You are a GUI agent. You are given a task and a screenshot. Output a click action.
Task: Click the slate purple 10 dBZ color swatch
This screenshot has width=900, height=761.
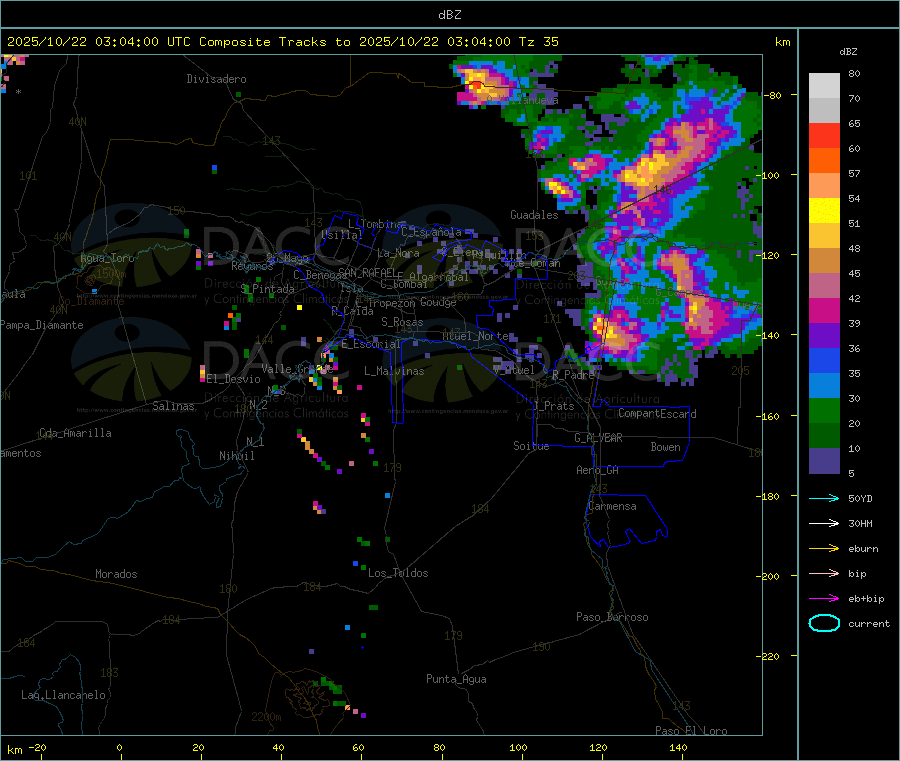pyautogui.click(x=824, y=461)
